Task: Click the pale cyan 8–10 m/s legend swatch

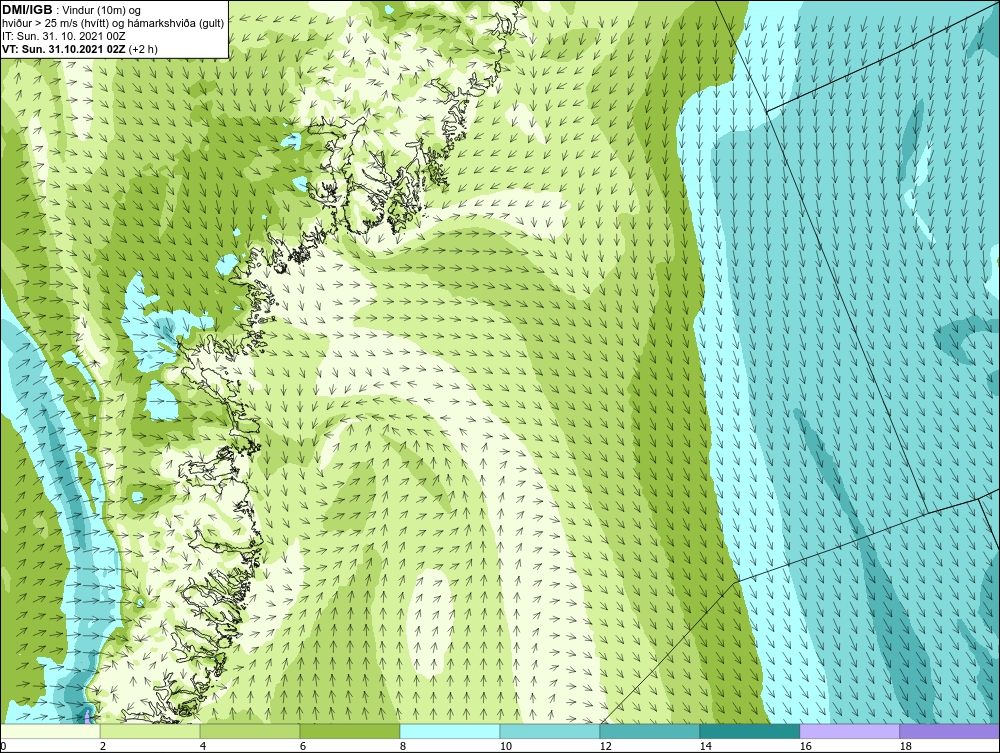Action: coord(450,731)
